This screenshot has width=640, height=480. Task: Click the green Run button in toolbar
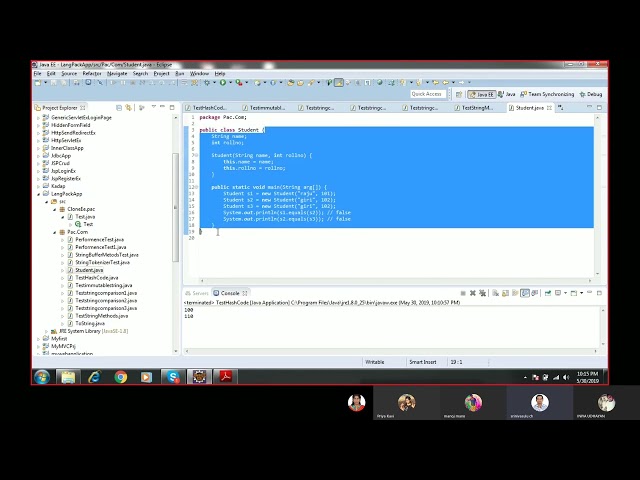tap(223, 82)
